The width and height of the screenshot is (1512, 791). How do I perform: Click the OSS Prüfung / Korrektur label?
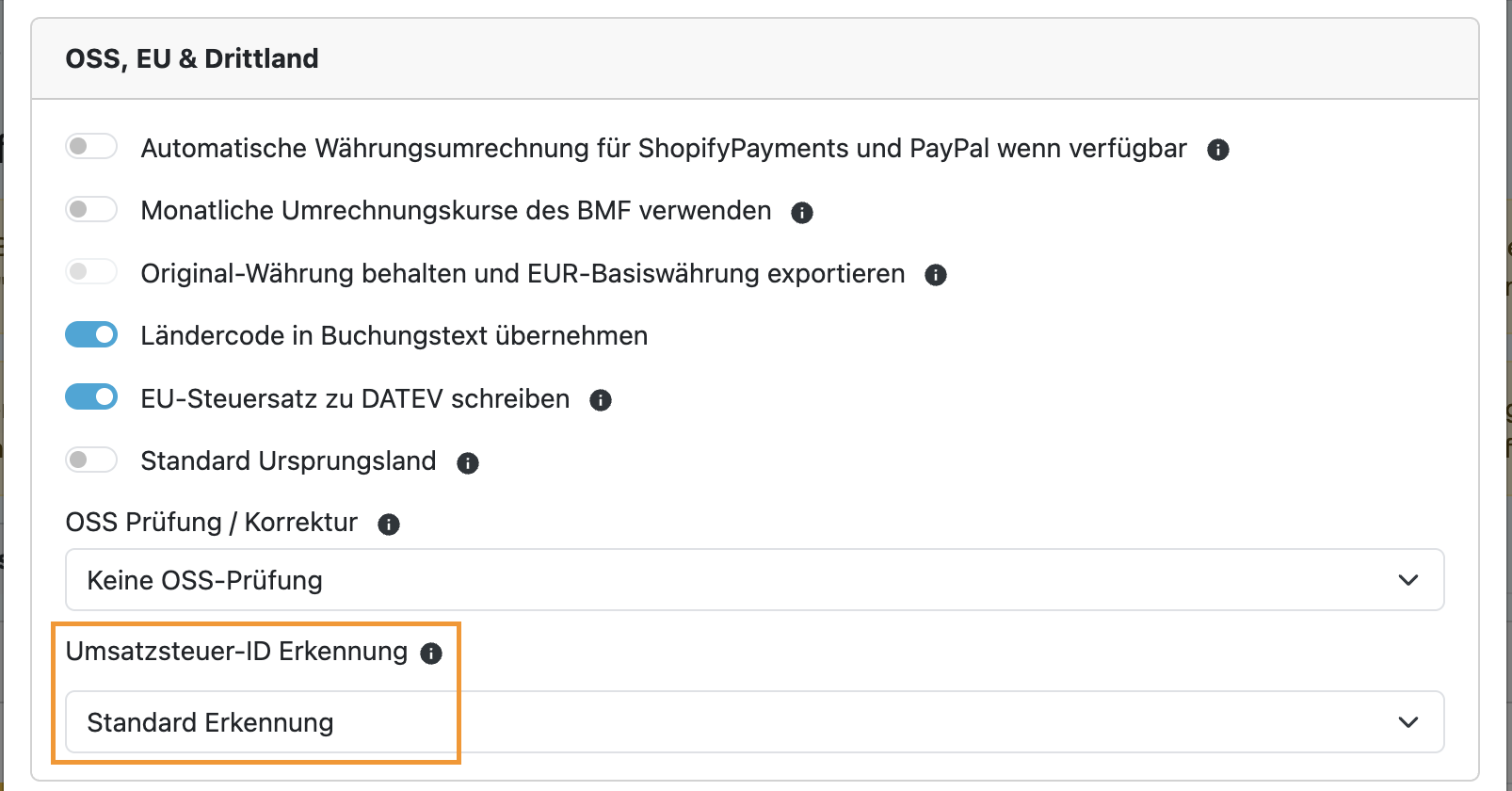point(212,523)
